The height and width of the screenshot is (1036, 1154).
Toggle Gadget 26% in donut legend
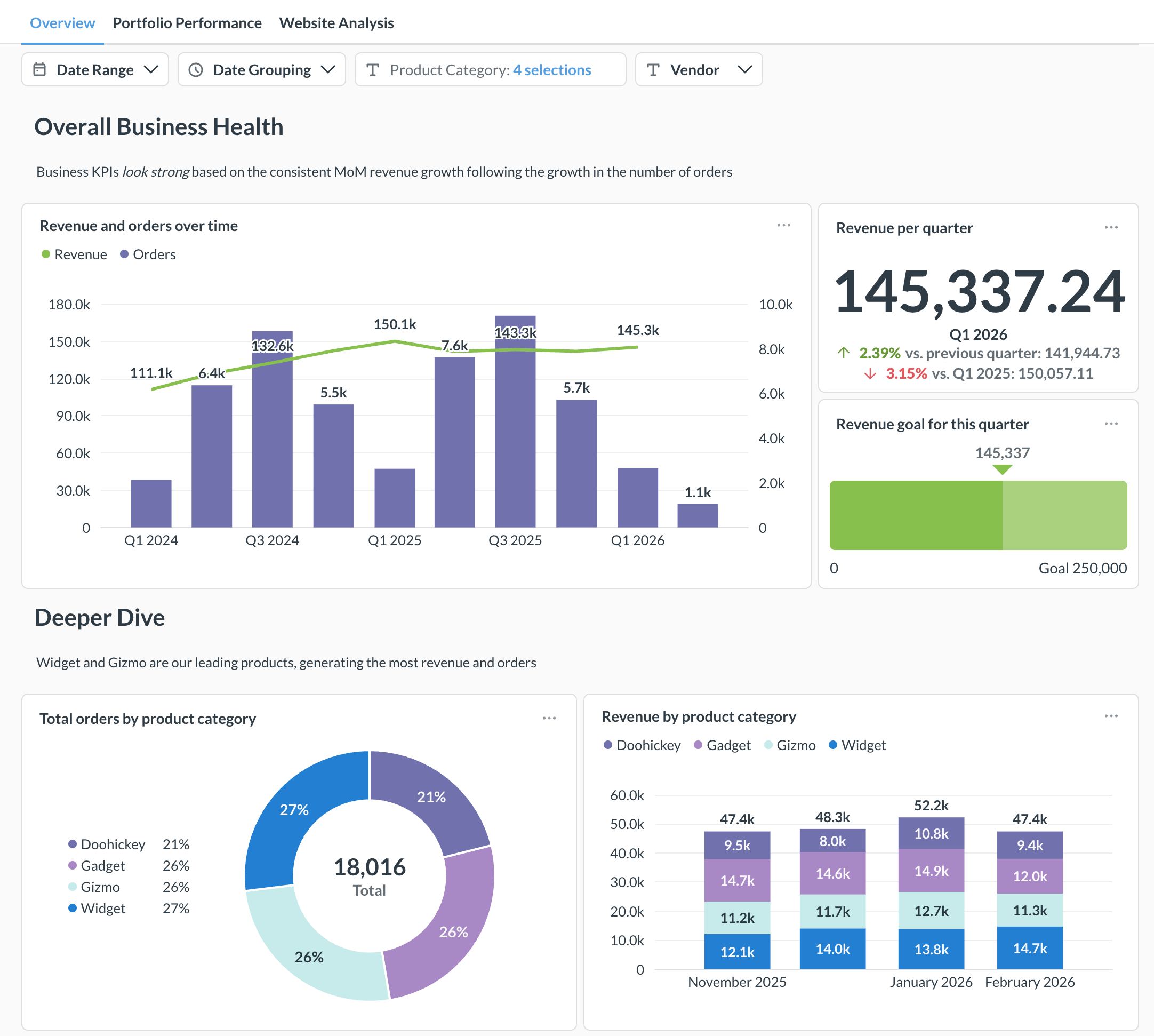click(129, 866)
